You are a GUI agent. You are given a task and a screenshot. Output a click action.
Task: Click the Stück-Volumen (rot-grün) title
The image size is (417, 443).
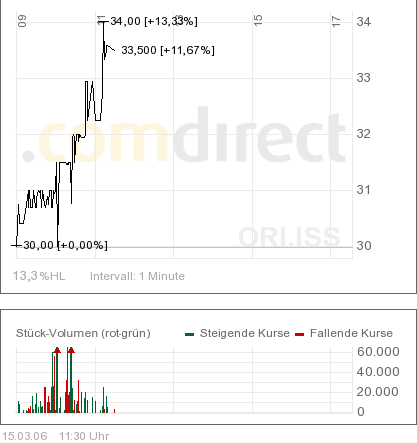(x=83, y=333)
